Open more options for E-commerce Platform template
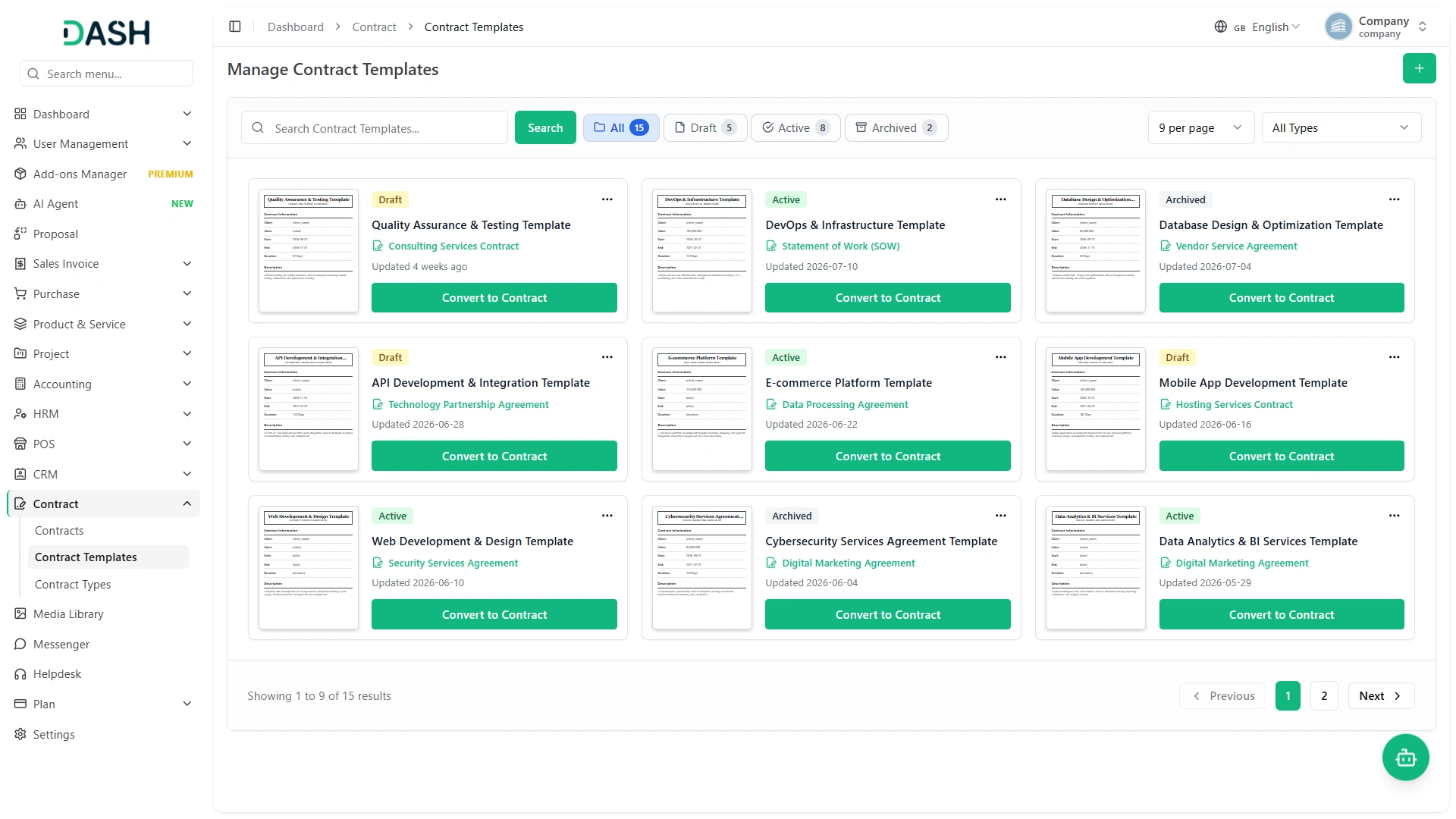 click(1000, 357)
